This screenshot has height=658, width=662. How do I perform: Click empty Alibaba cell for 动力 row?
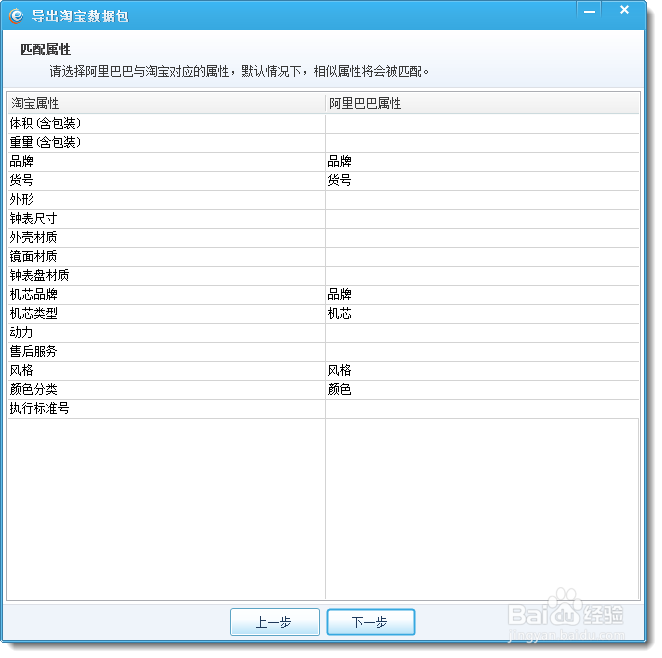[x=483, y=333]
